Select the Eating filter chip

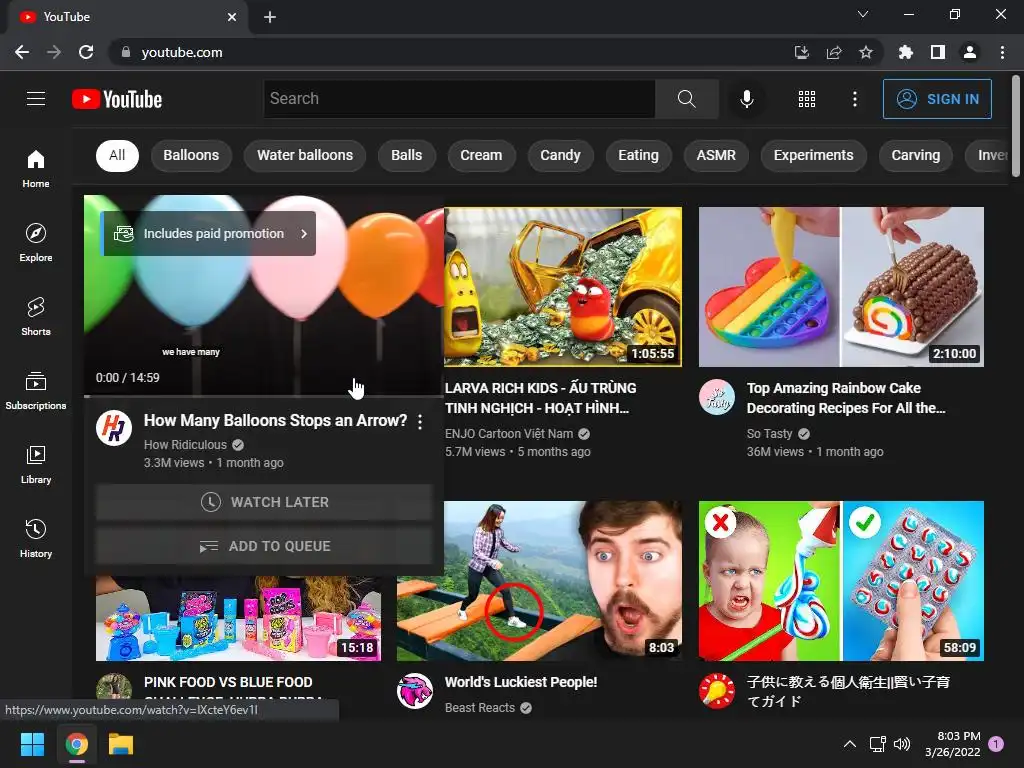point(638,155)
